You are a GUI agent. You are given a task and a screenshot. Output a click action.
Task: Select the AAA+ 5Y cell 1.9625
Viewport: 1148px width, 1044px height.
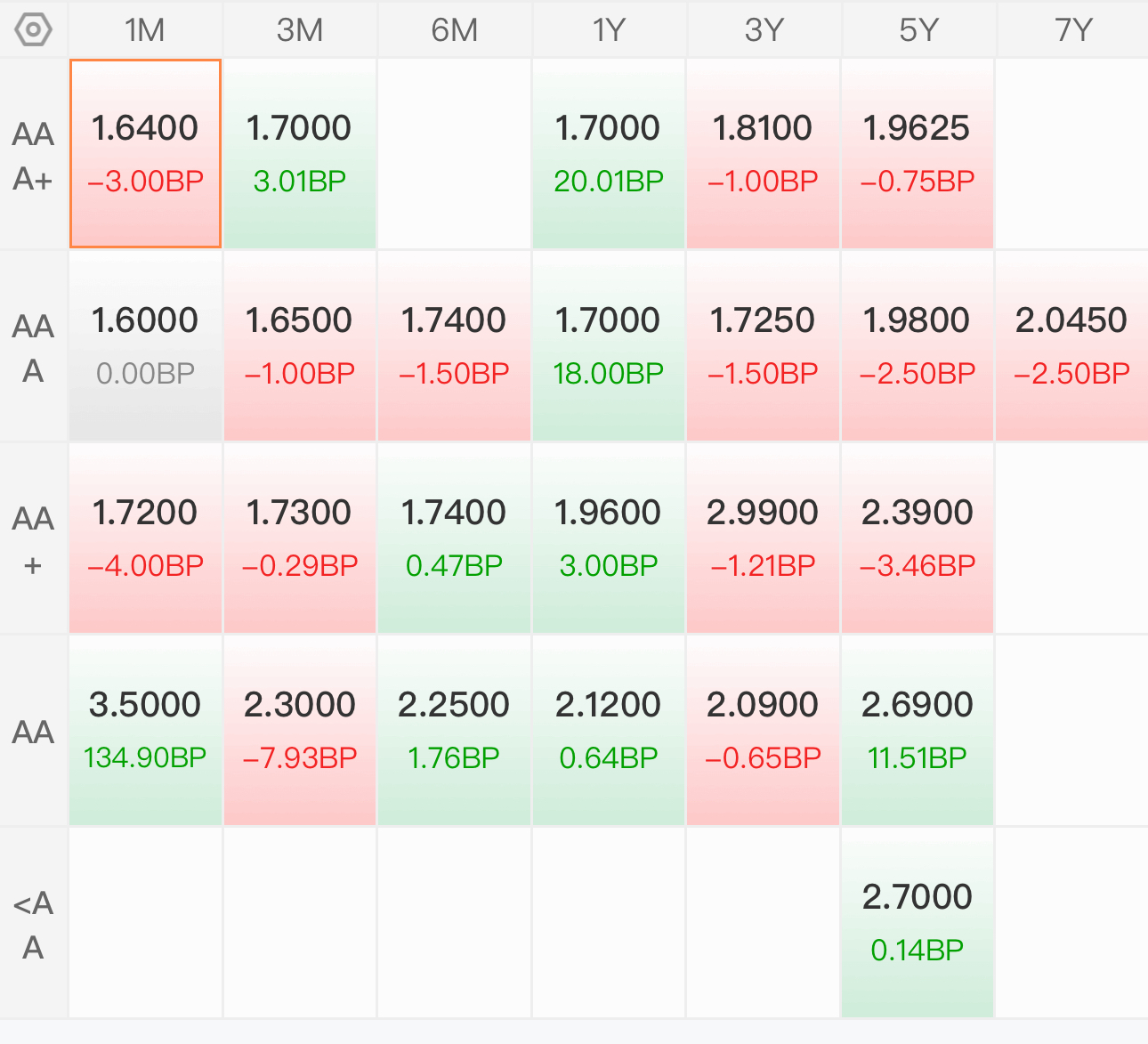pos(918,154)
